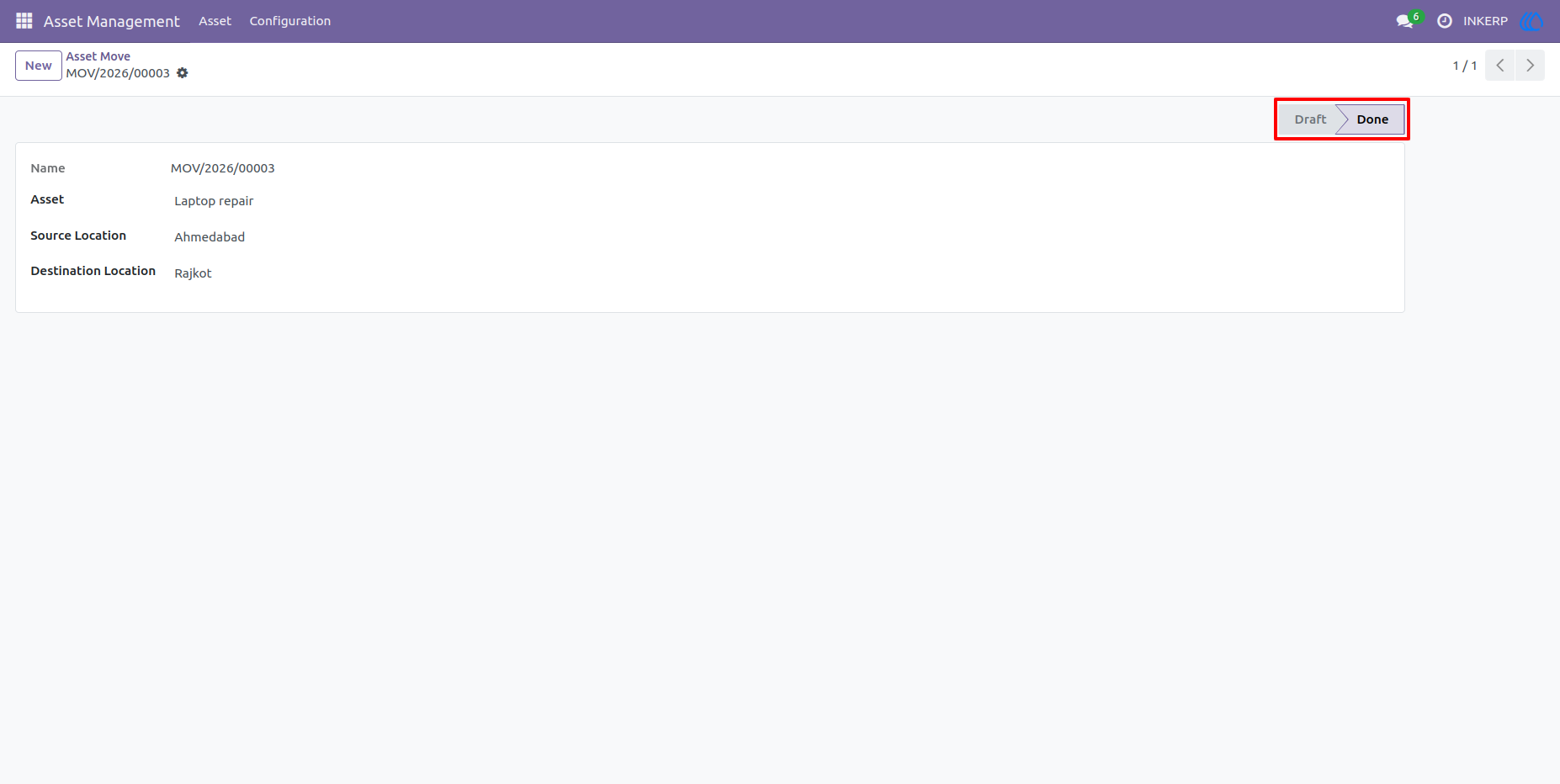Click the green notification badge
The height and width of the screenshot is (784, 1560).
pyautogui.click(x=1416, y=16)
